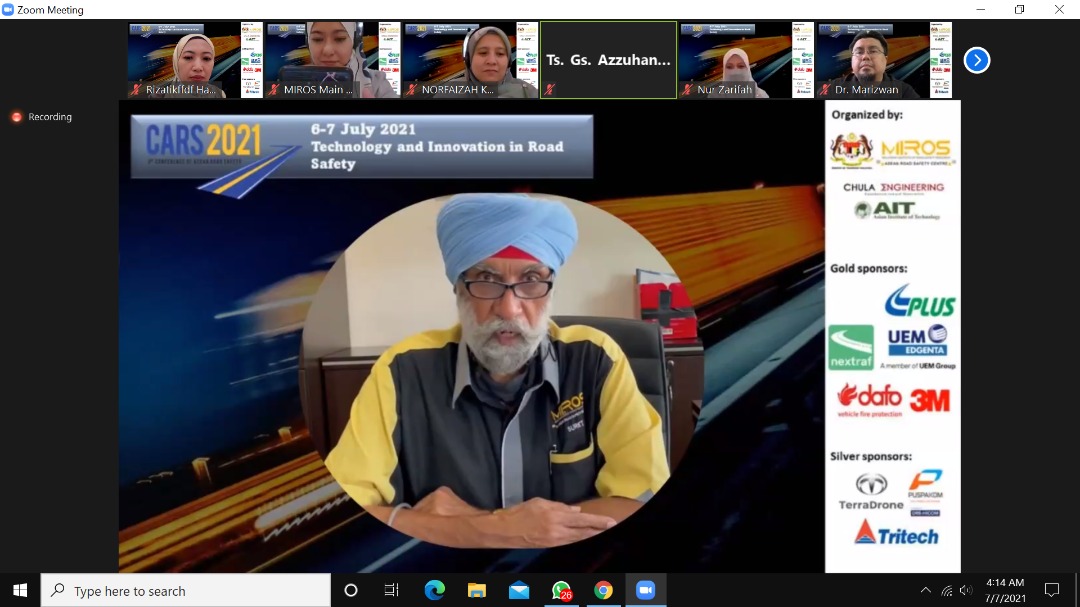
Task: Select Ts. Gs. Azzuhan... participant tile
Action: coord(609,60)
